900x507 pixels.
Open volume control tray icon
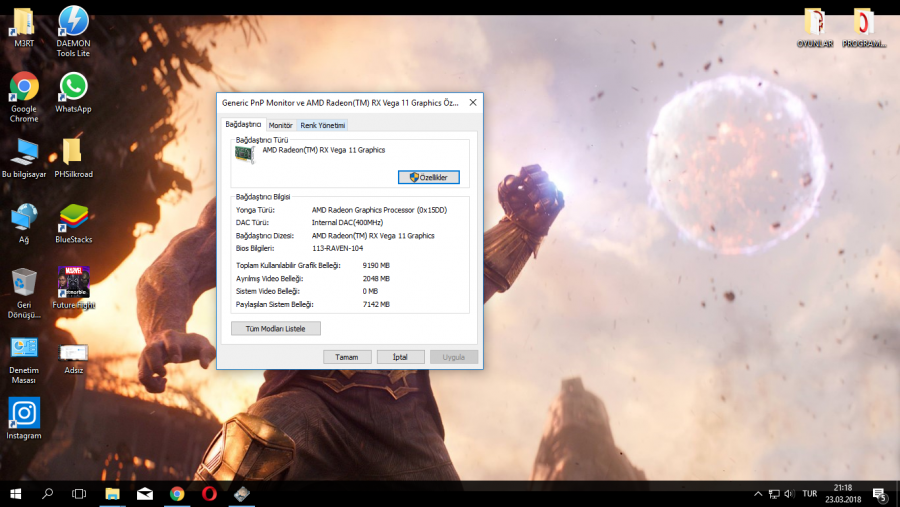coord(789,494)
